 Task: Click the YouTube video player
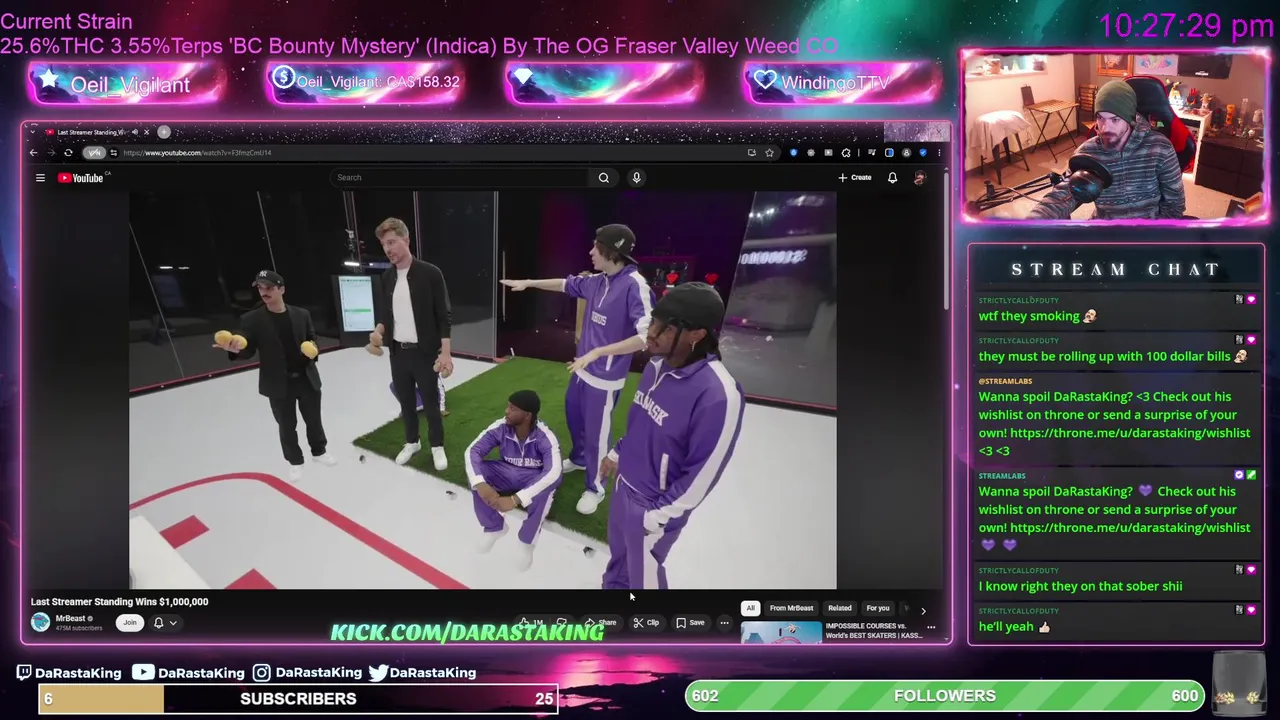(483, 390)
